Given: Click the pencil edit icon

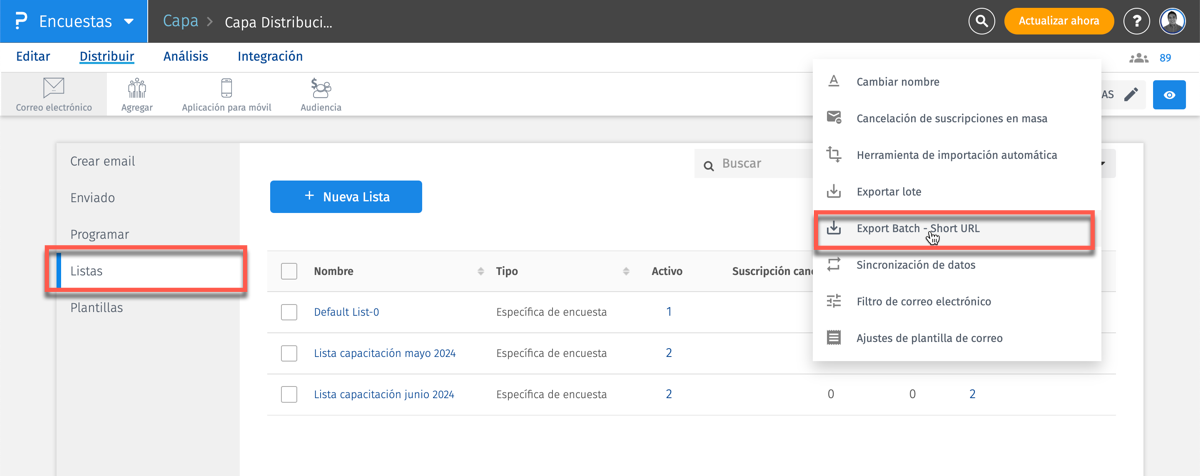Looking at the screenshot, I should [x=1131, y=95].
